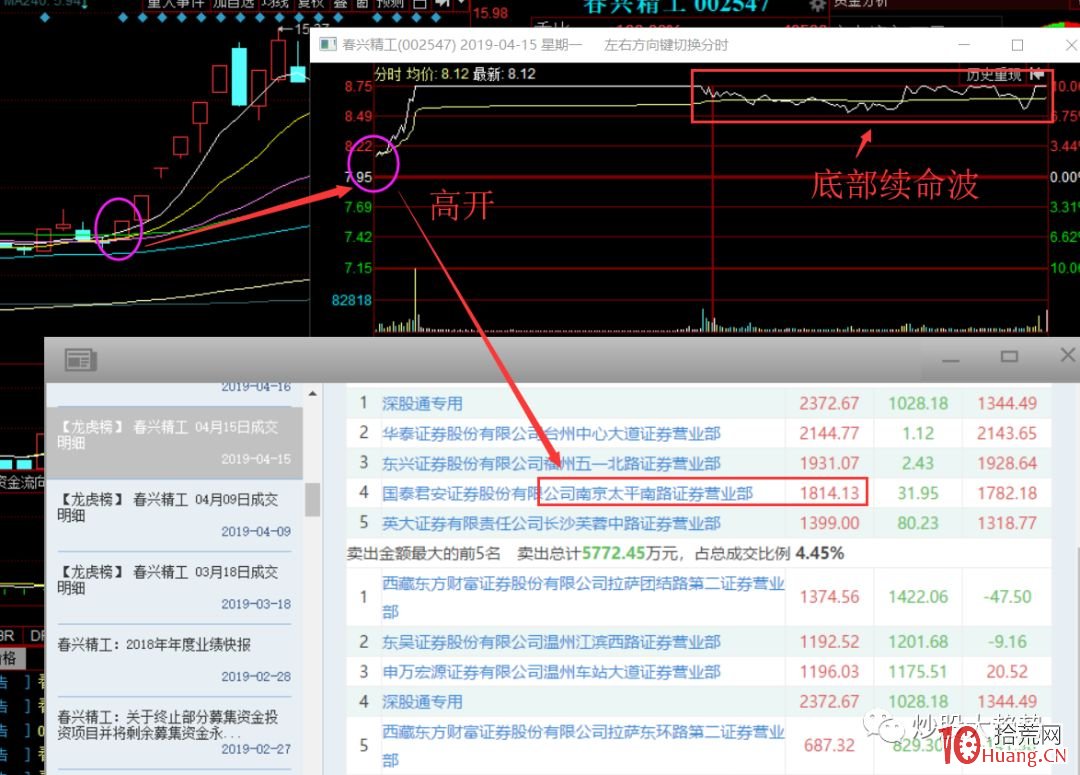The width and height of the screenshot is (1080, 775).
Task: Open the 深股通专用 link in buy row 1
Action: click(x=422, y=404)
